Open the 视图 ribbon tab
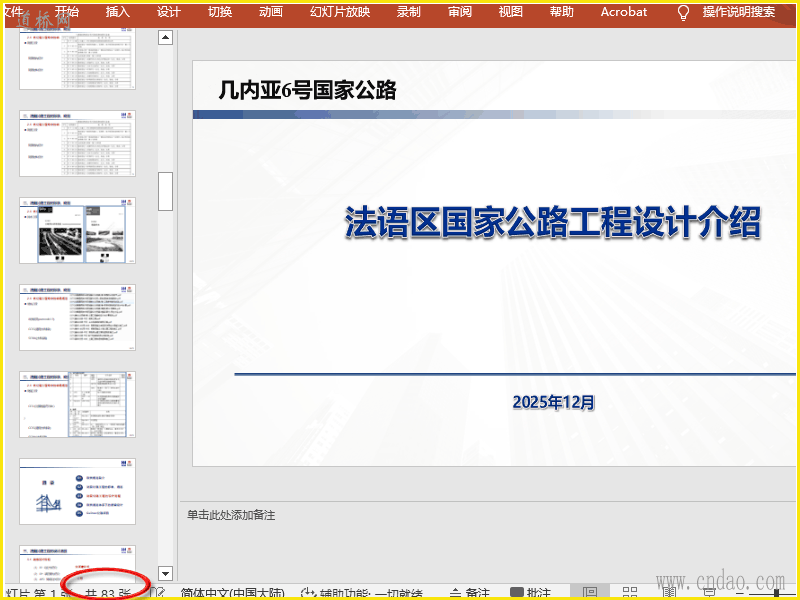The height and width of the screenshot is (600, 800). pos(511,11)
